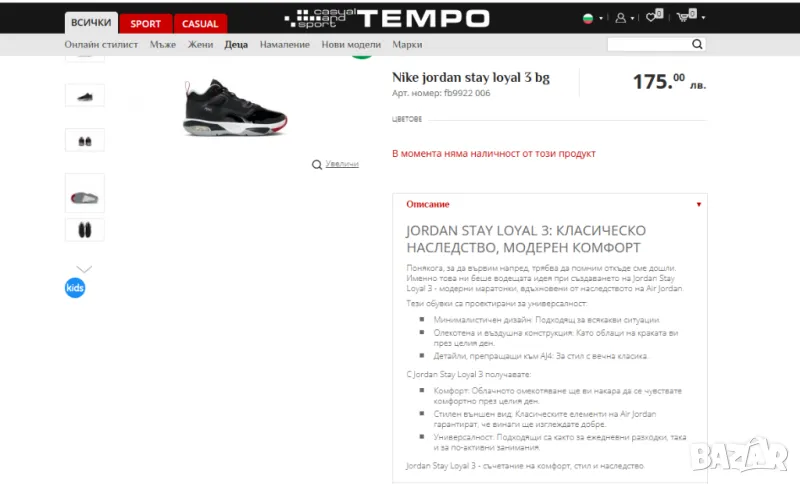Viewport: 800px width, 484px height.
Task: Click the Bulgarian flag language icon
Action: click(588, 18)
